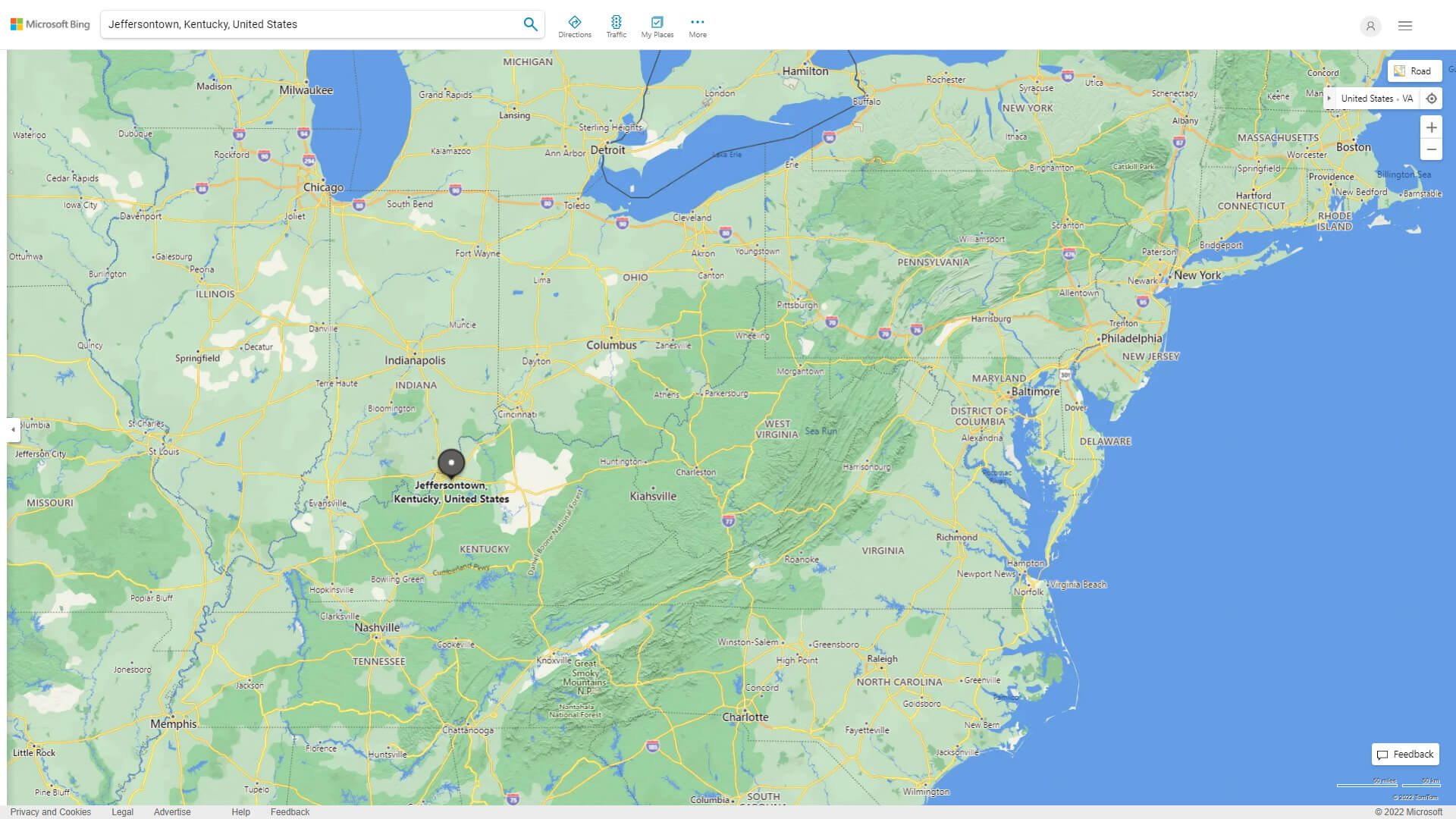Open the Legal footer link

pyautogui.click(x=122, y=811)
